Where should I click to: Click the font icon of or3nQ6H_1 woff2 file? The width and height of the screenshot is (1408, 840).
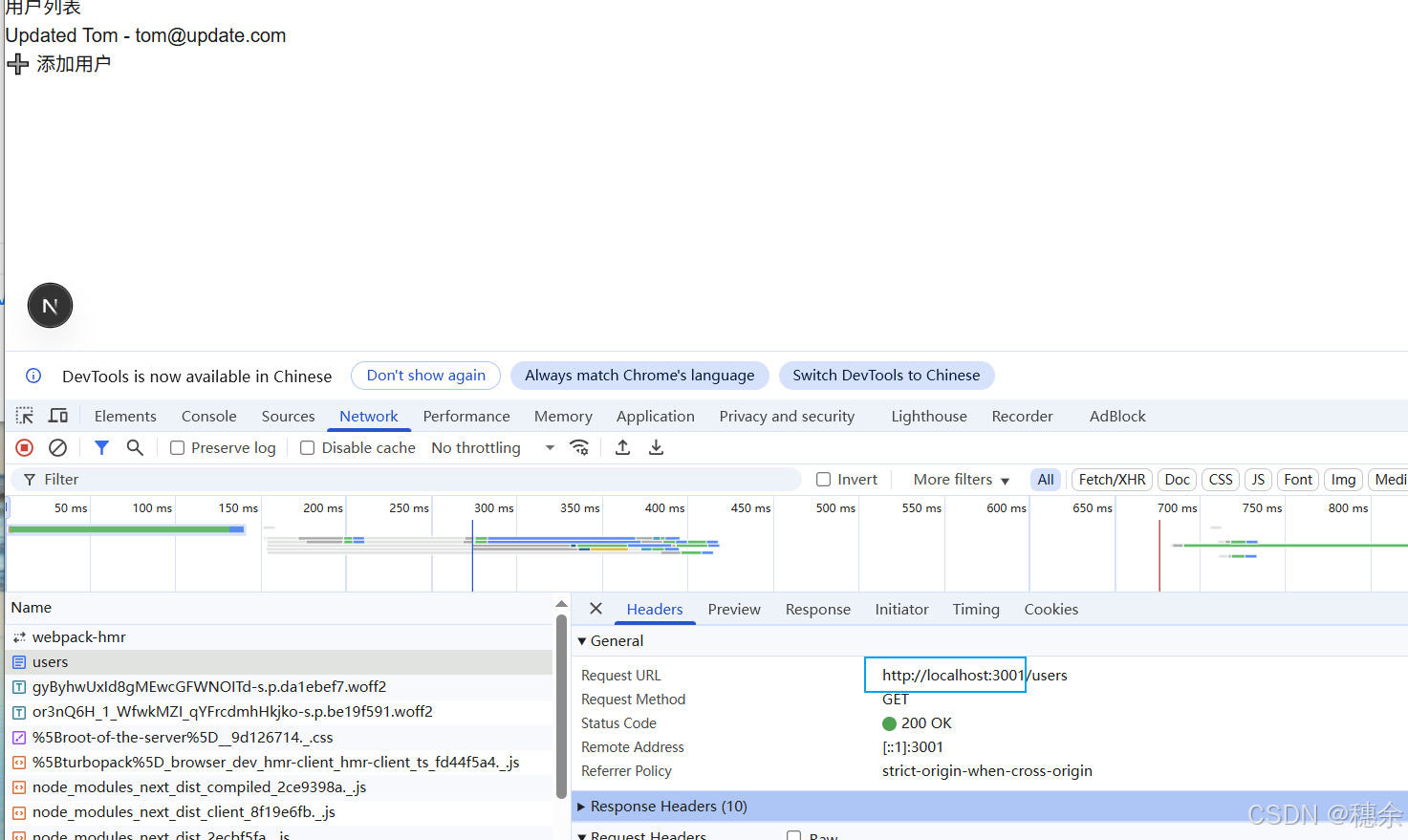(x=19, y=712)
